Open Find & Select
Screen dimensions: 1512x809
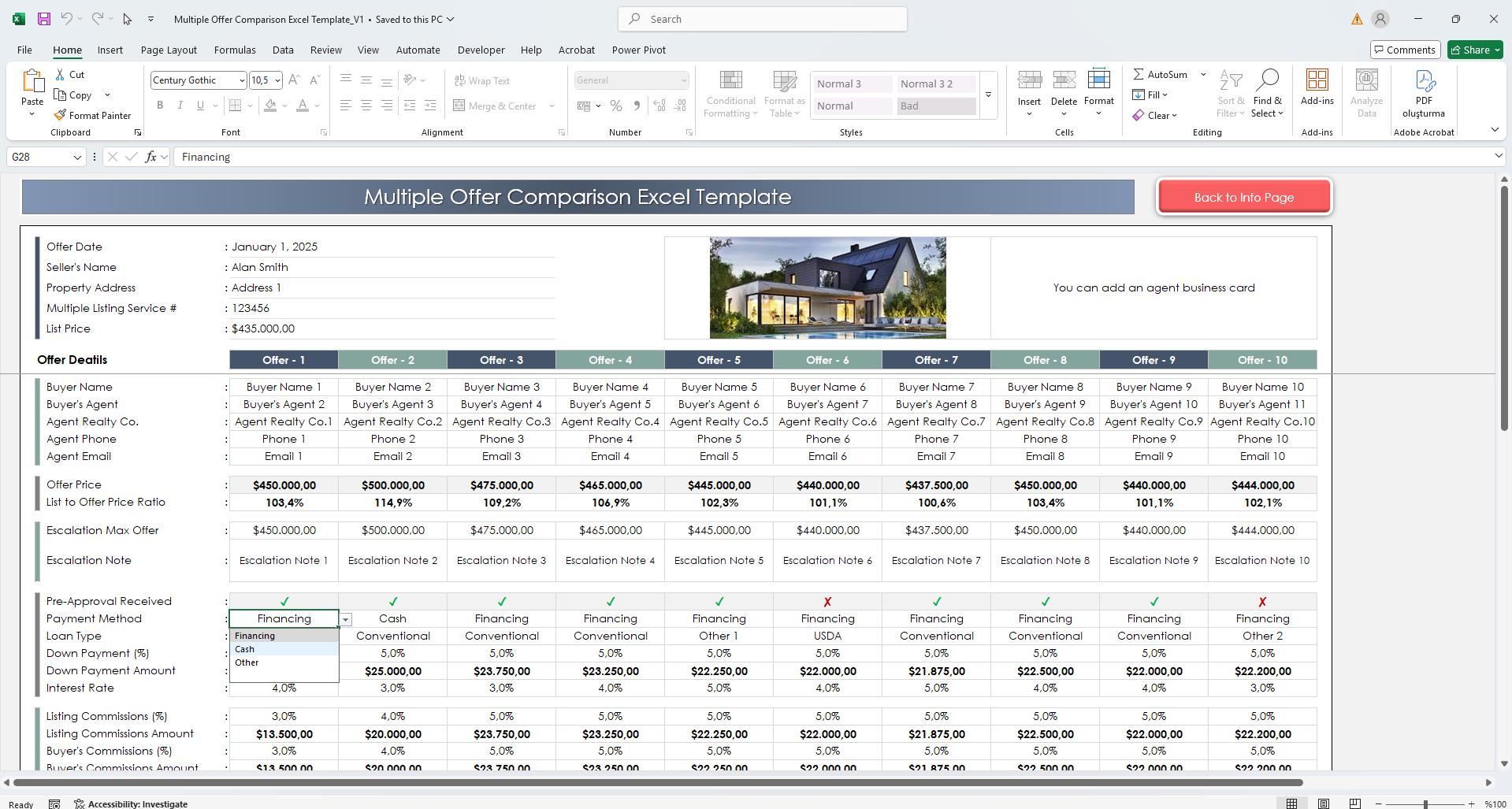click(x=1267, y=93)
